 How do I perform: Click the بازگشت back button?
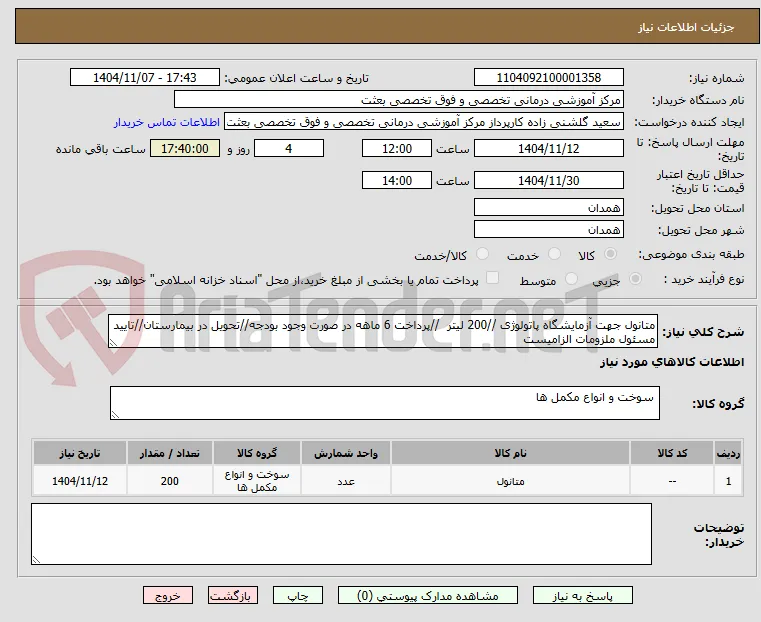pos(233,595)
